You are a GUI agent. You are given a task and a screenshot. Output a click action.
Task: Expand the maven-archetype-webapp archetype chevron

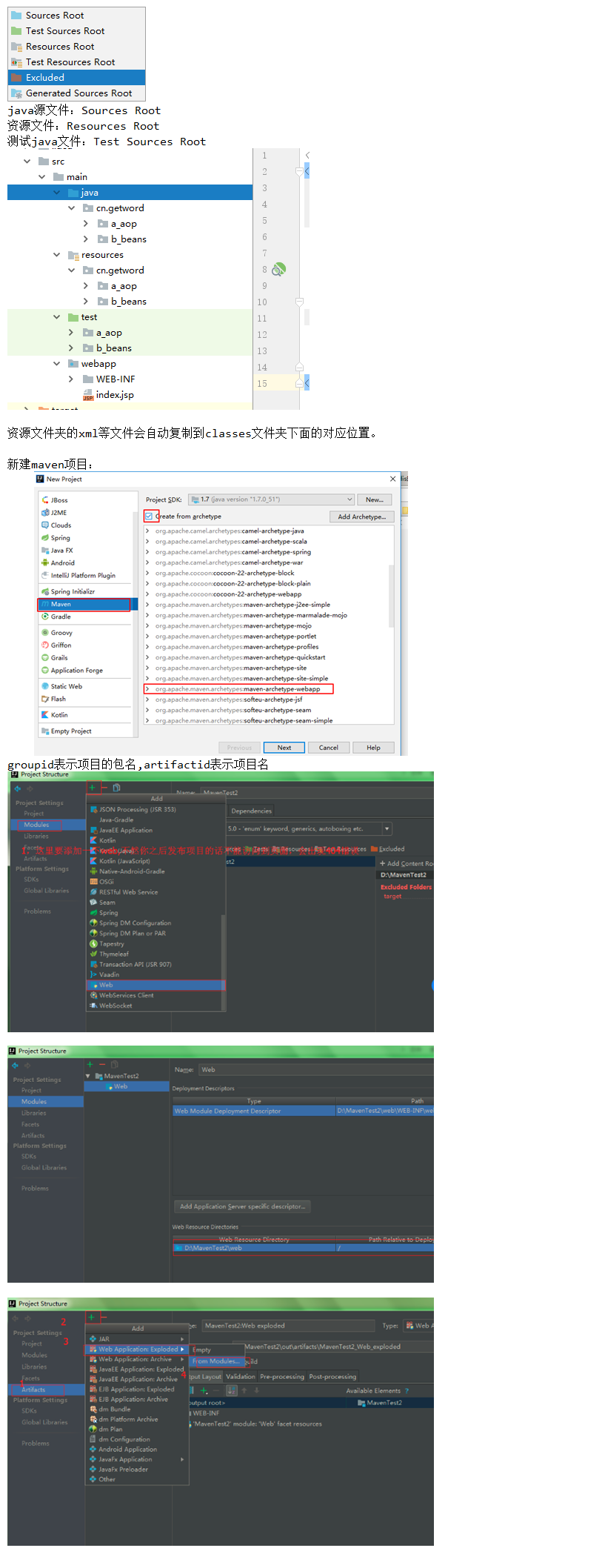(147, 689)
